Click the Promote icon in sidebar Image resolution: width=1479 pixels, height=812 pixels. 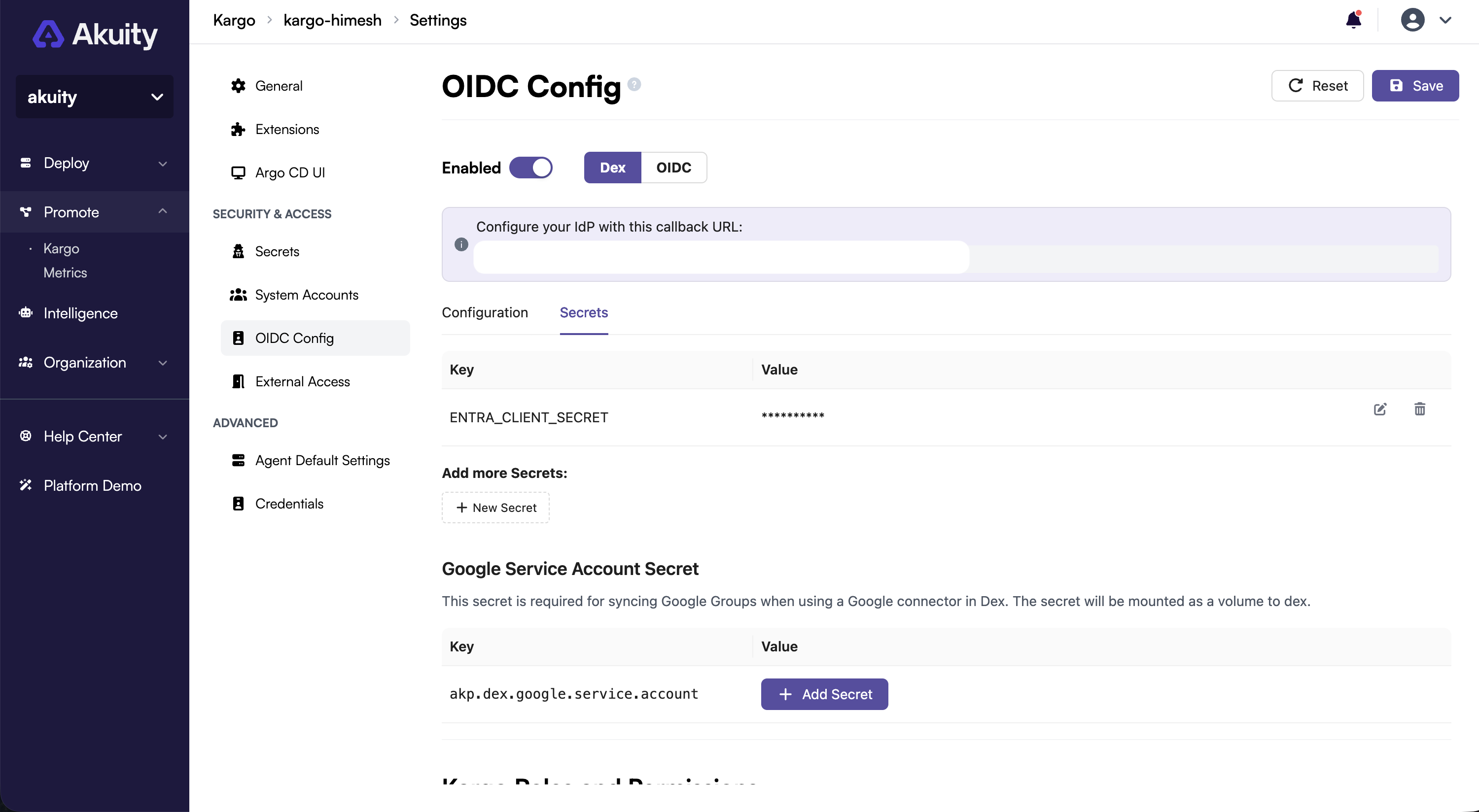pos(25,212)
